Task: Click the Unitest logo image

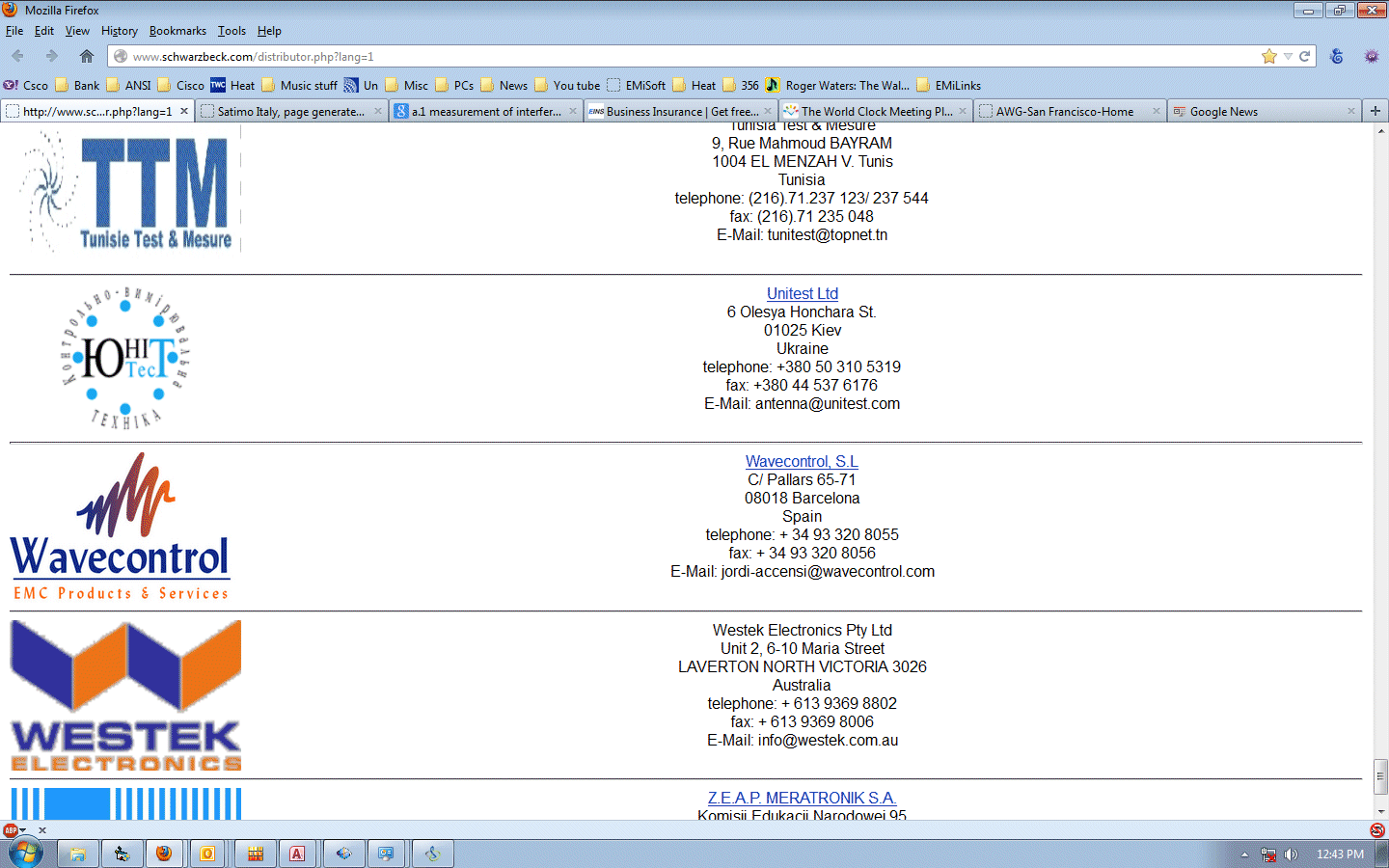Action: pyautogui.click(x=125, y=358)
